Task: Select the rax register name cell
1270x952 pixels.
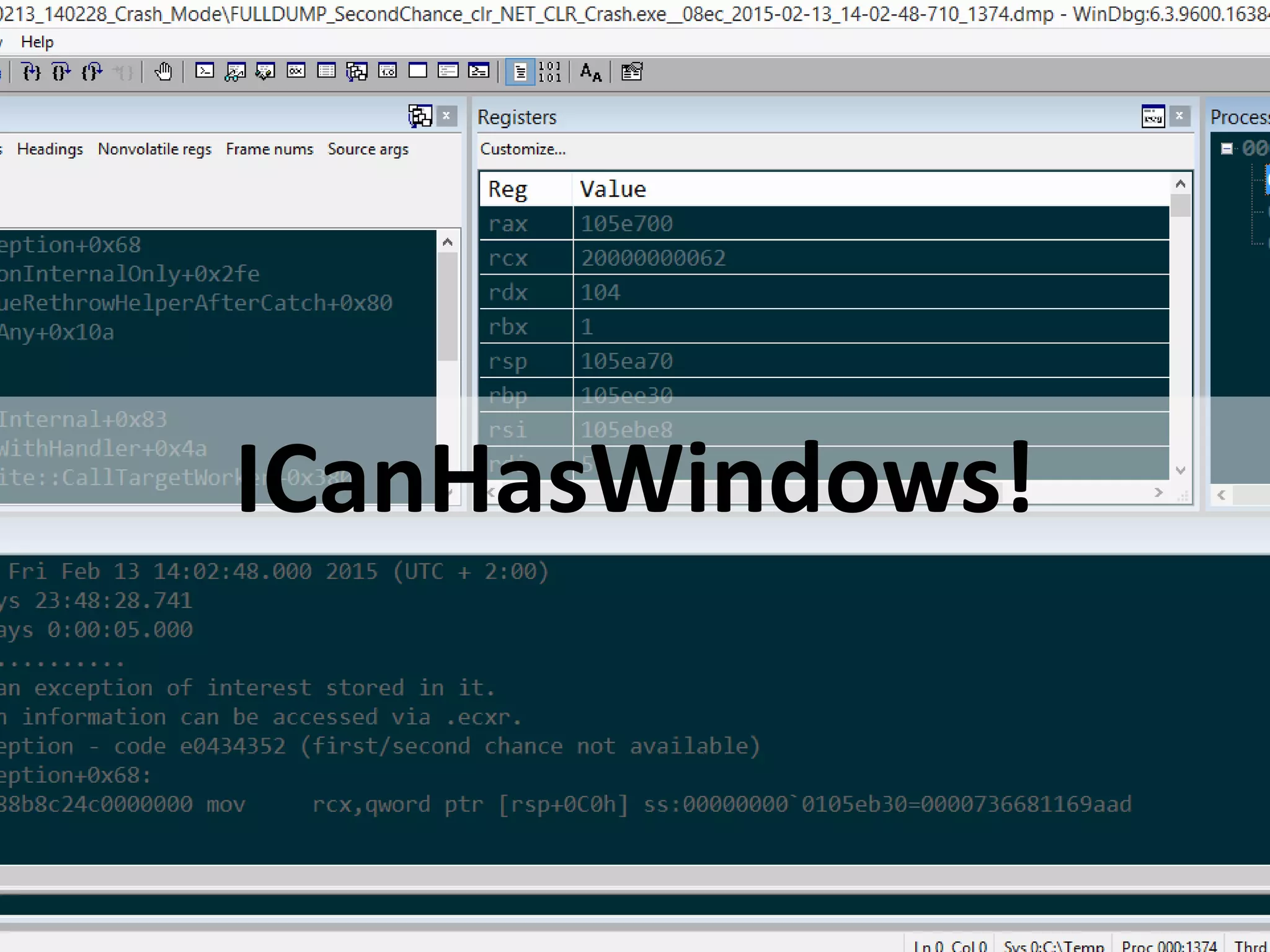Action: (x=526, y=223)
